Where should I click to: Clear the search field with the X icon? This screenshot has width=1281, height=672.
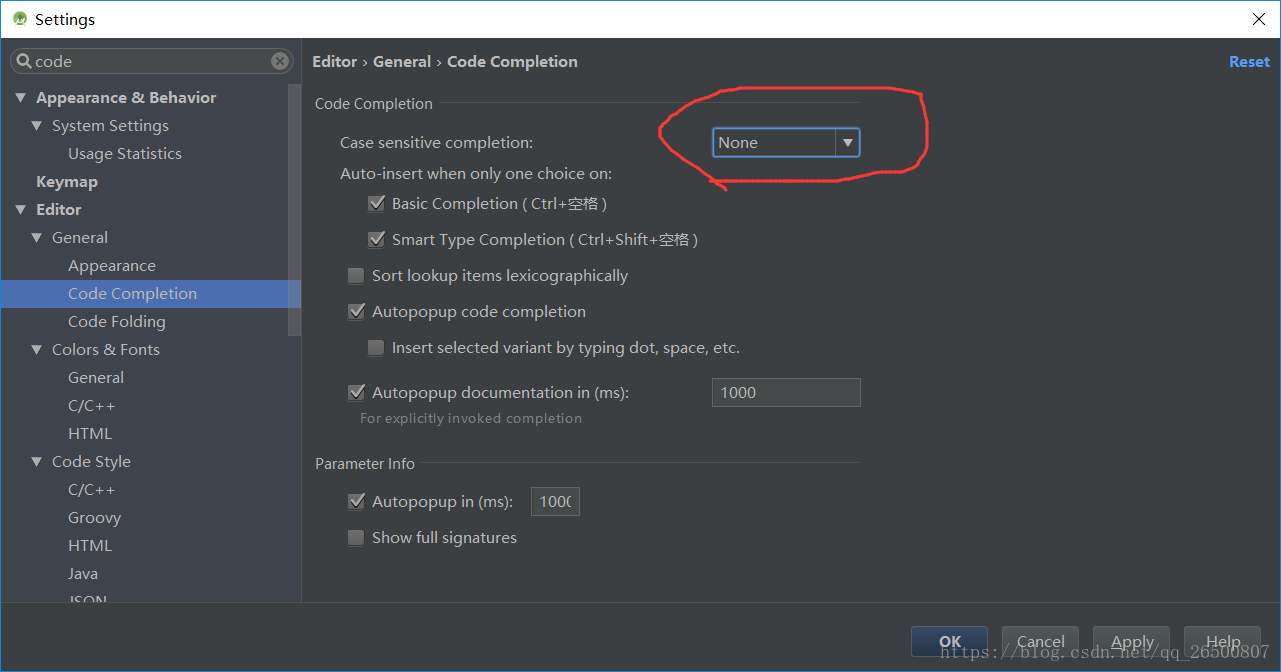pyautogui.click(x=280, y=61)
